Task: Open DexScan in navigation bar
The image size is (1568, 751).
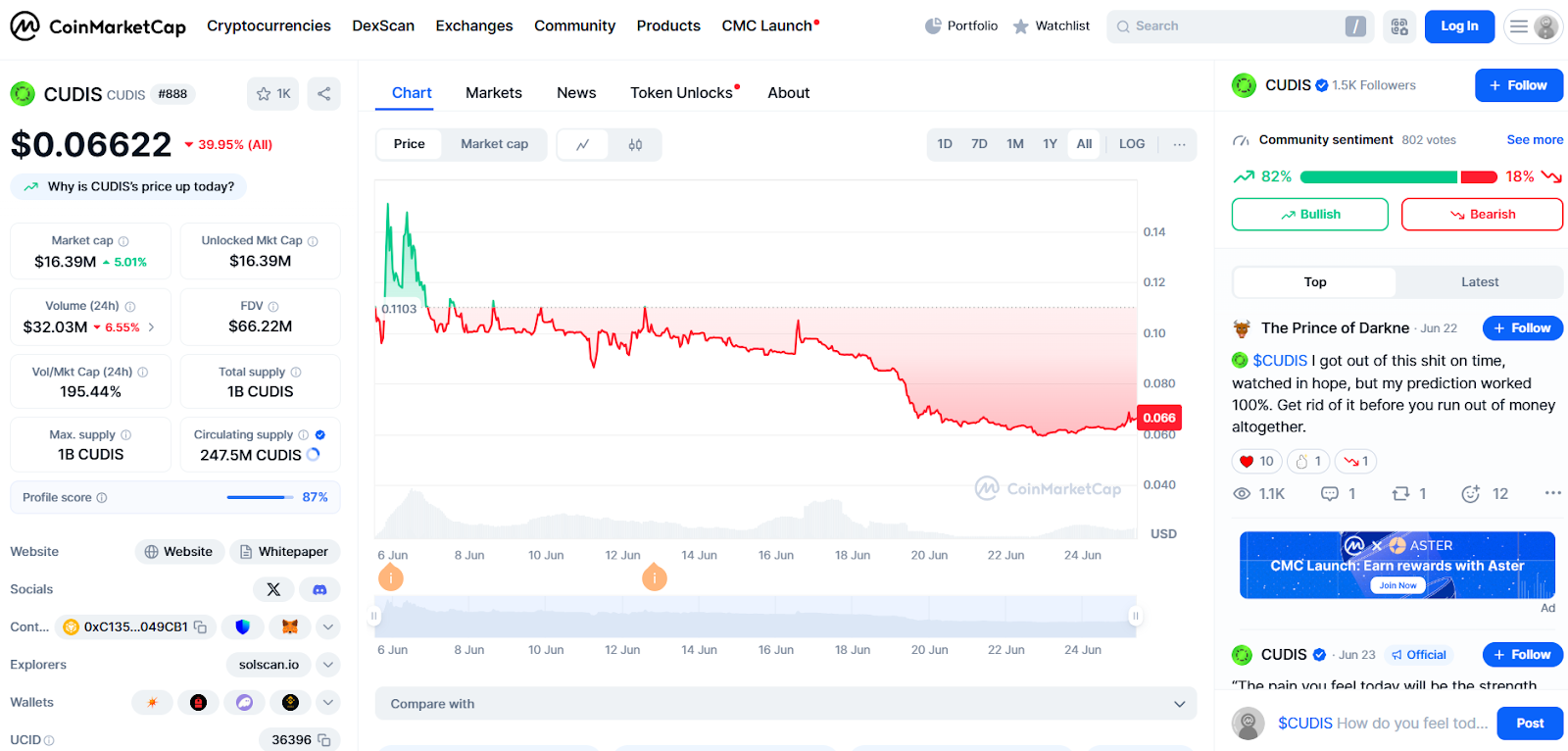Action: pyautogui.click(x=383, y=26)
